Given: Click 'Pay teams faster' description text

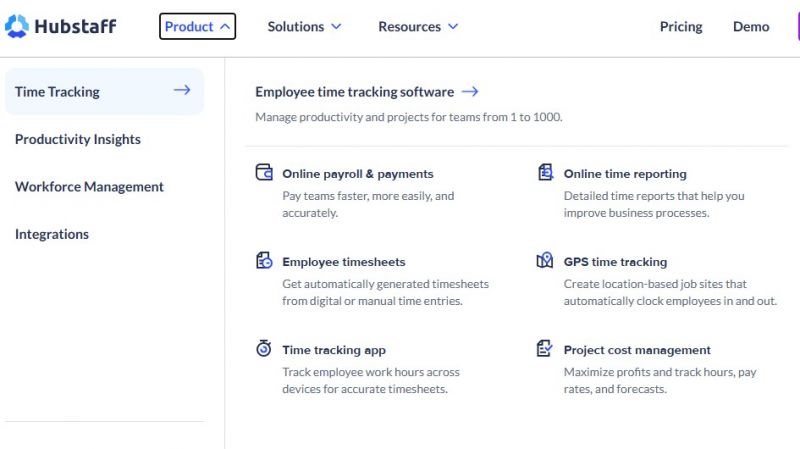Looking at the screenshot, I should (368, 204).
